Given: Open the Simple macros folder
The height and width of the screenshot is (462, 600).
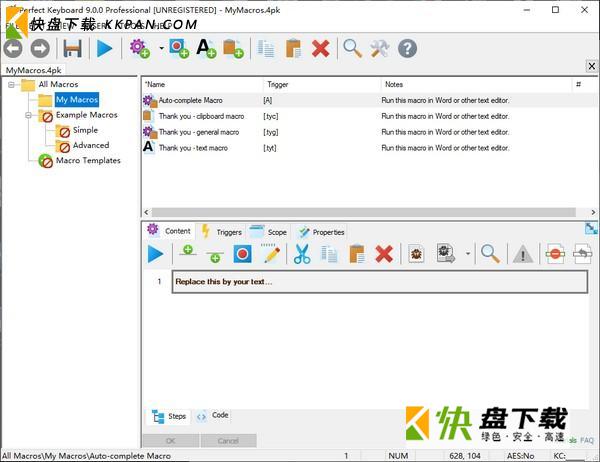Looking at the screenshot, I should click(85, 130).
